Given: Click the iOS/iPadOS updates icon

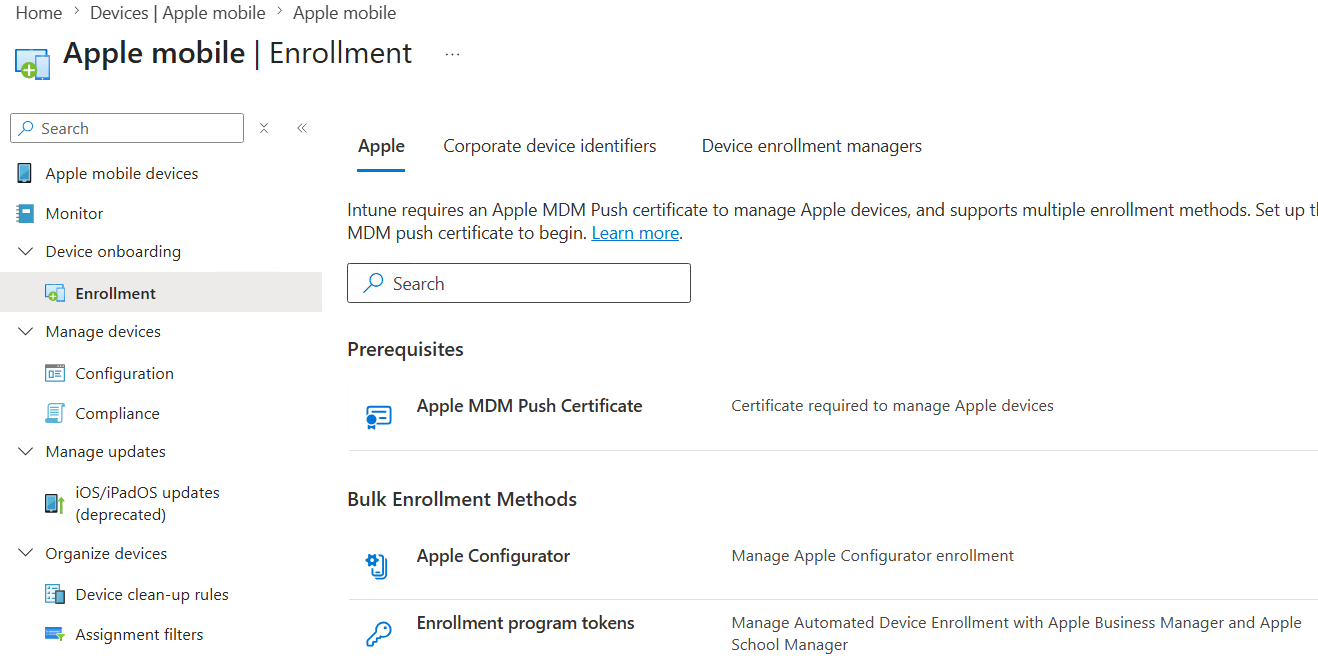Looking at the screenshot, I should coord(55,503).
